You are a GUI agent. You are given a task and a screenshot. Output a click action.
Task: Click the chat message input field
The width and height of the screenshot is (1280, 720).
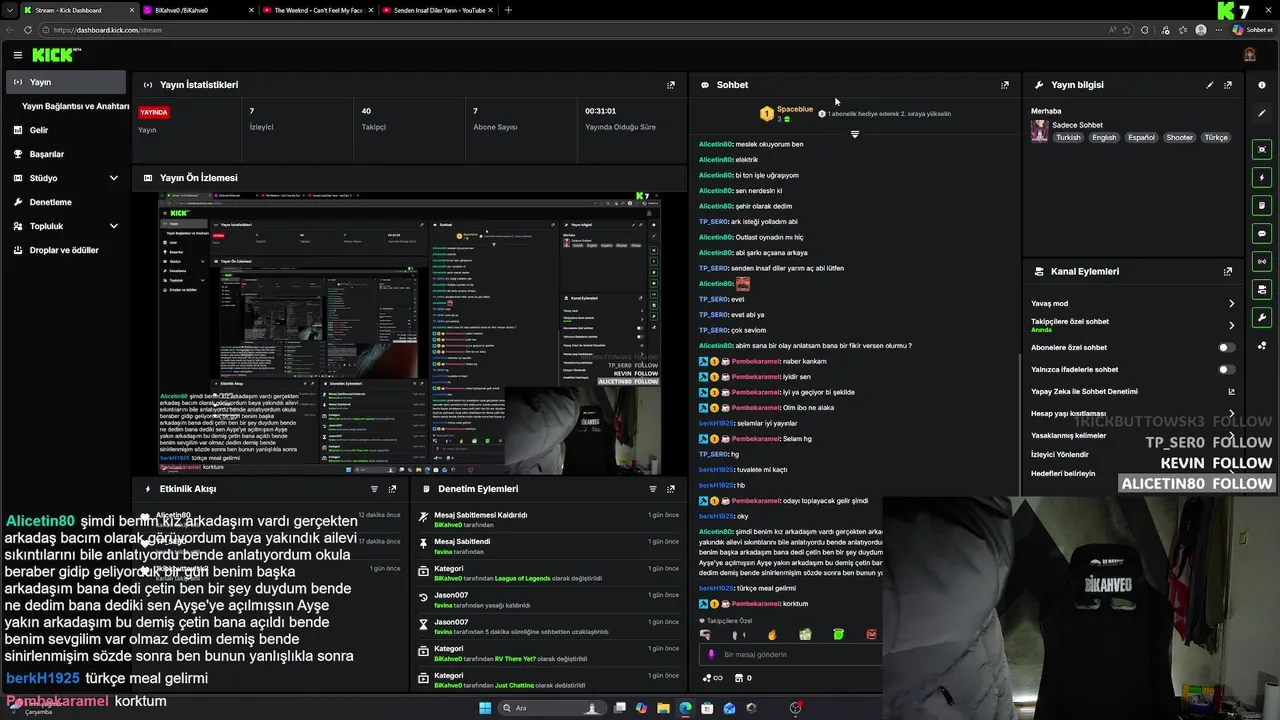790,655
